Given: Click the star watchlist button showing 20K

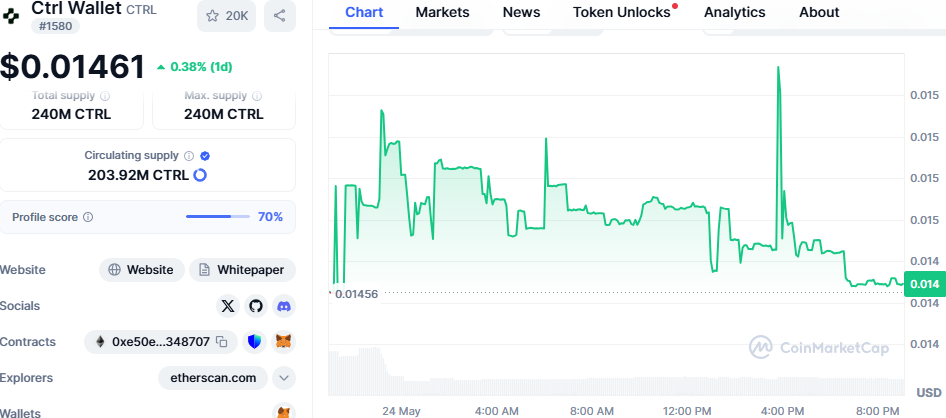Looking at the screenshot, I should coord(226,16).
